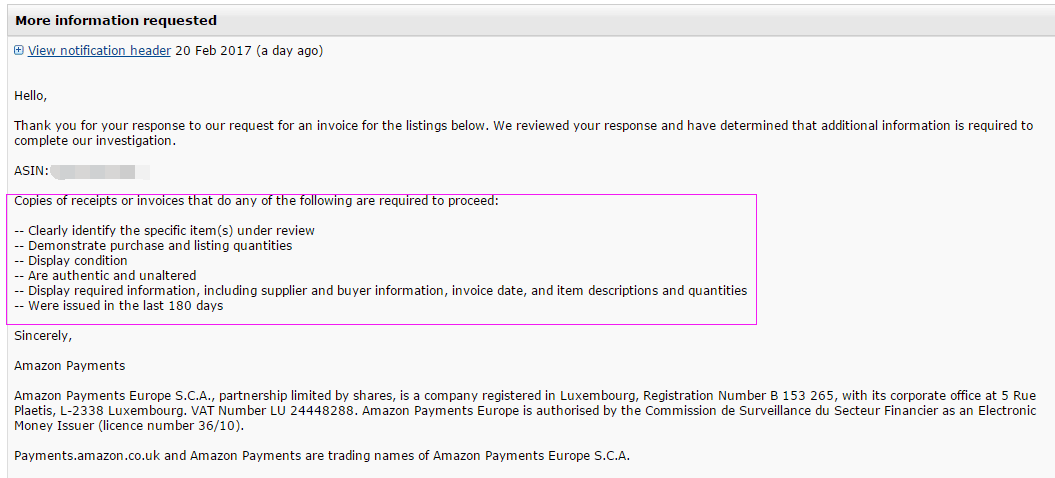
Task: Click the Display condition bullet
Action: (71, 261)
